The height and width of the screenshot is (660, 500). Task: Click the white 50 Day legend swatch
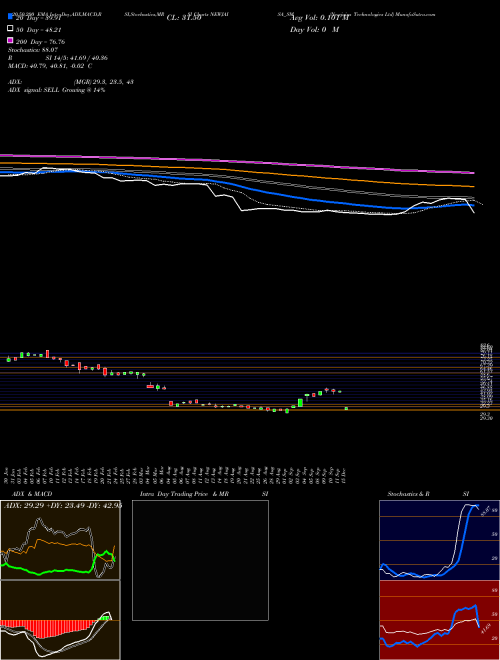point(10,28)
